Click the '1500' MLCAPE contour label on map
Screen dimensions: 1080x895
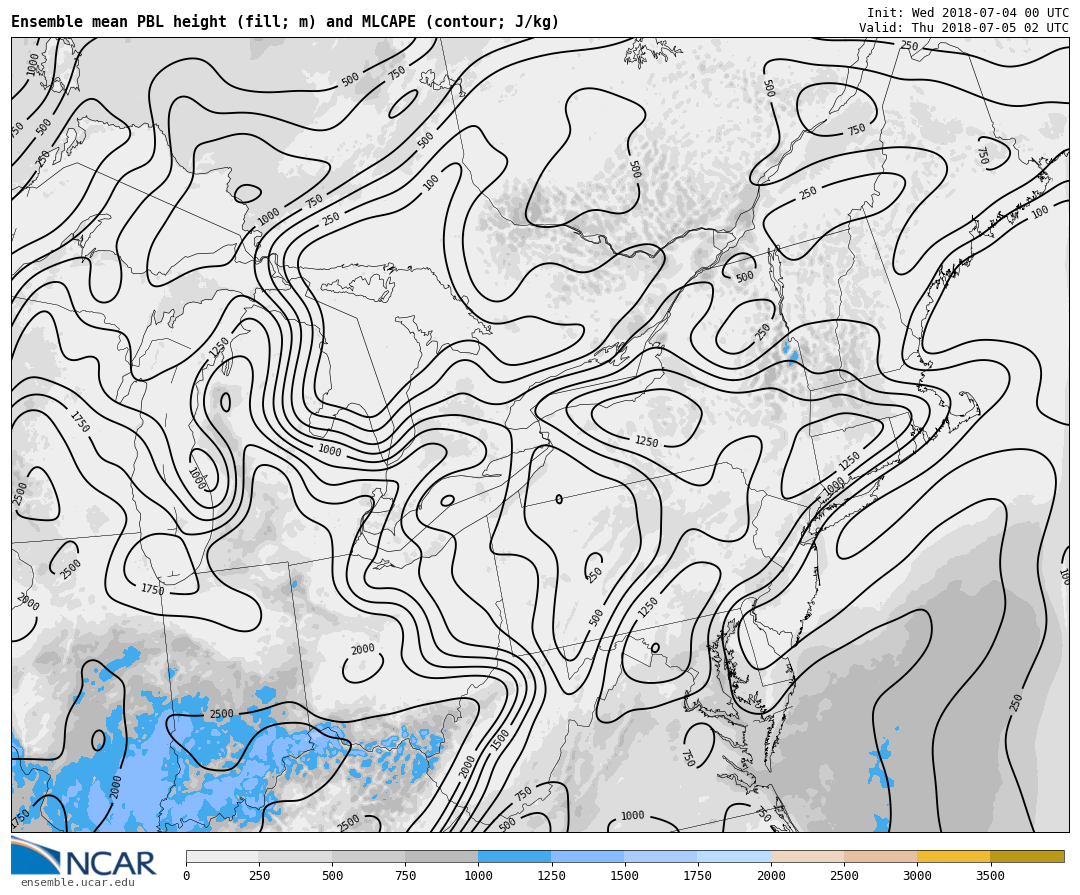(500, 740)
